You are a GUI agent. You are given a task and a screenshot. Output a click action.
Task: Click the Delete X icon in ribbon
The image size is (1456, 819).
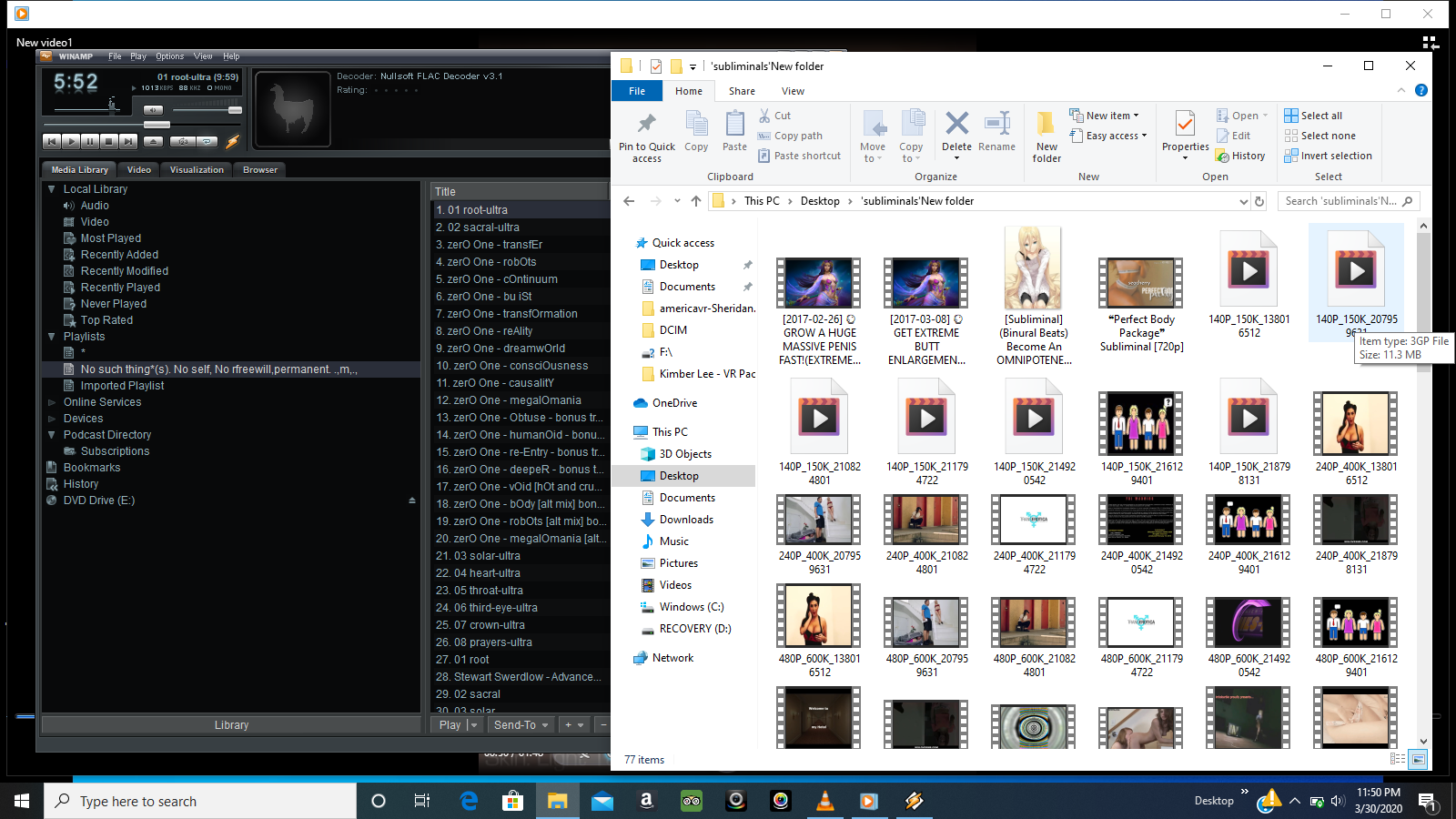pyautogui.click(x=956, y=123)
